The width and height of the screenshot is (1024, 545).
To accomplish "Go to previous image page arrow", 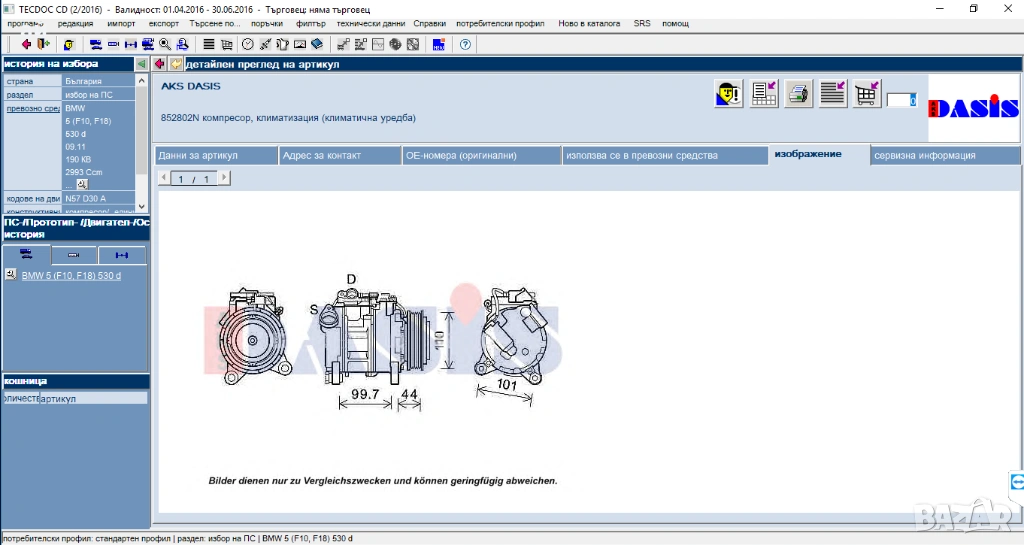I will pos(164,178).
